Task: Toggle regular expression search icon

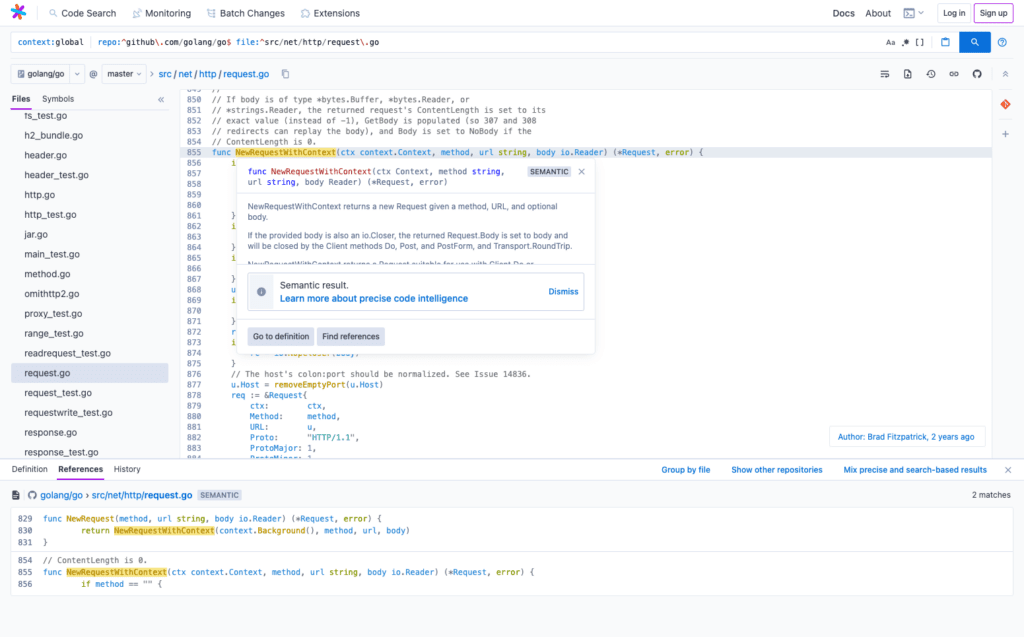Action: 905,42
